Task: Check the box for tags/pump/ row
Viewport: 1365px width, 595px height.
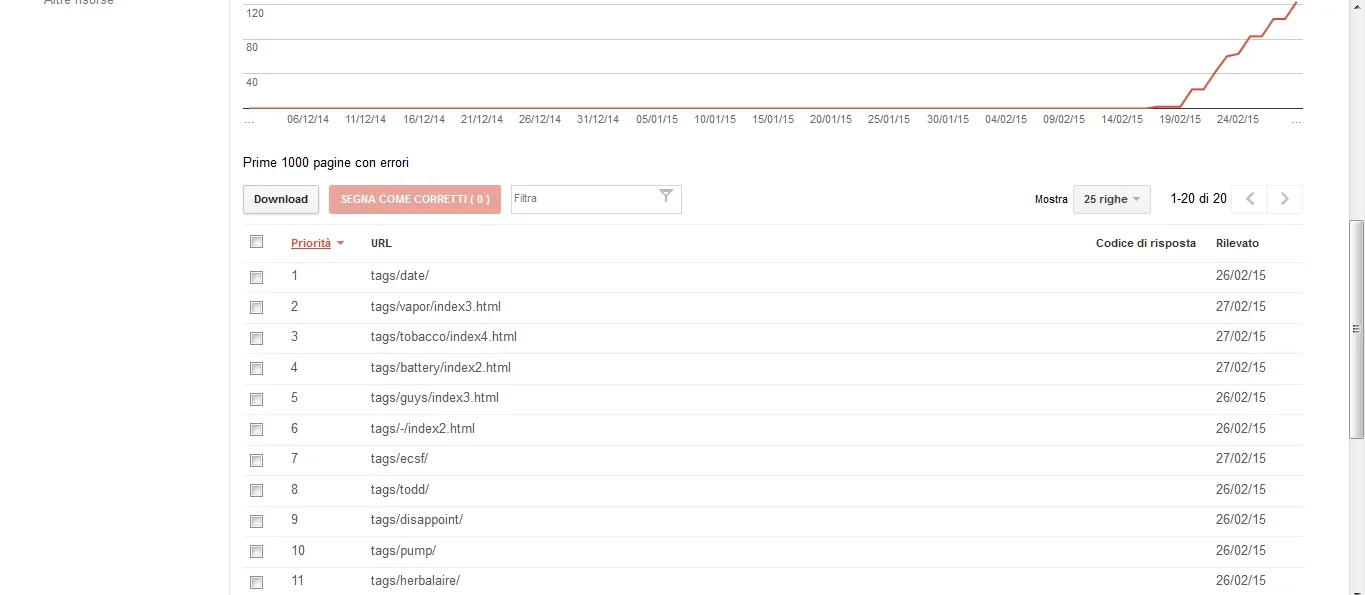Action: (x=256, y=552)
